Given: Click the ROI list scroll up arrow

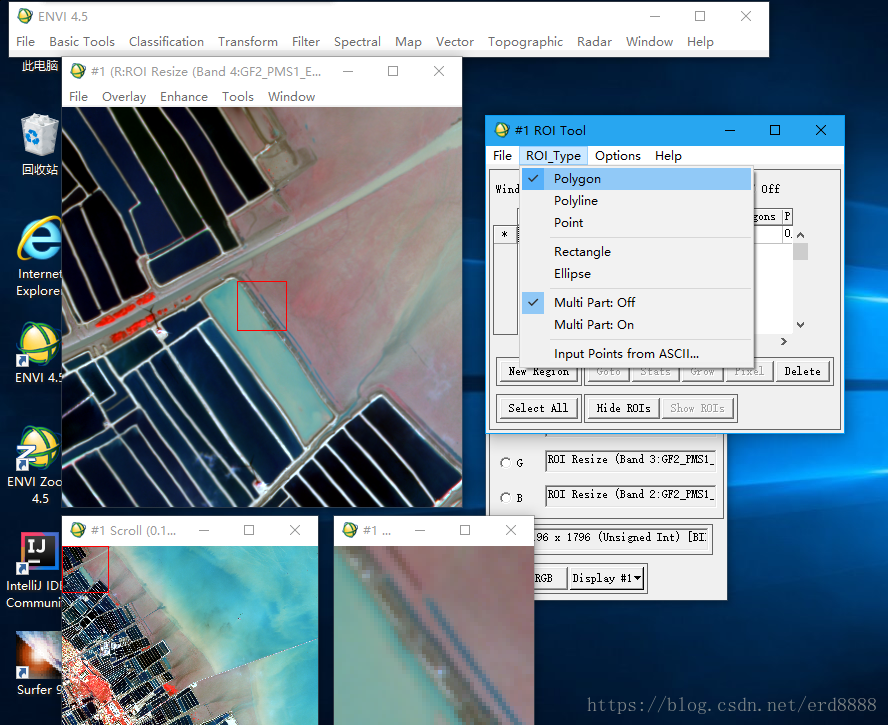Looking at the screenshot, I should click(x=800, y=235).
